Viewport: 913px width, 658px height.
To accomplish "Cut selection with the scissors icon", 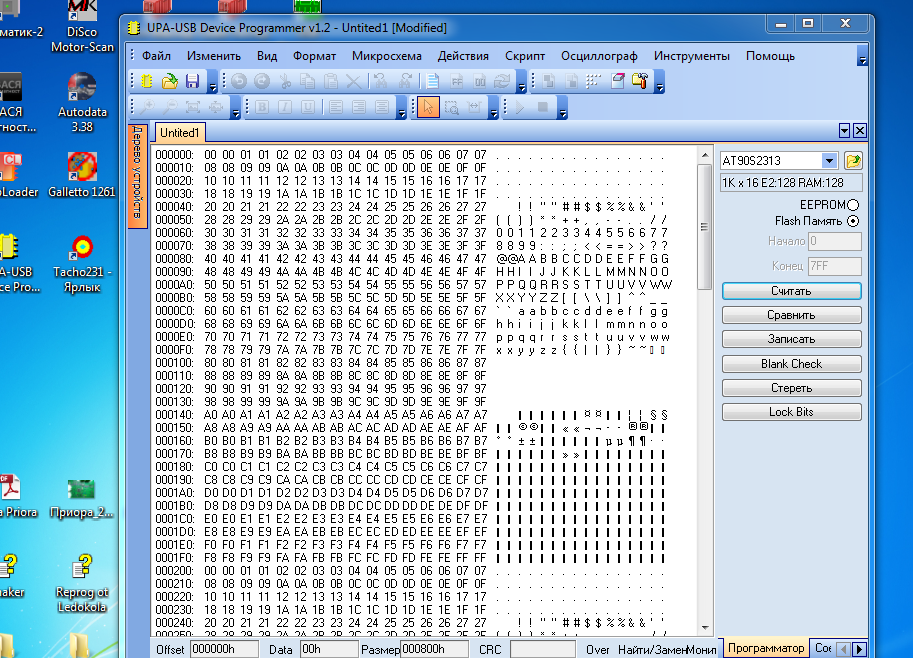I will (285, 82).
